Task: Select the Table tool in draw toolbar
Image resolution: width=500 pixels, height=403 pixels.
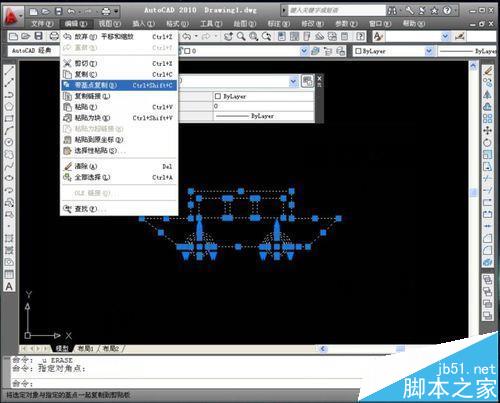Action: (9, 275)
